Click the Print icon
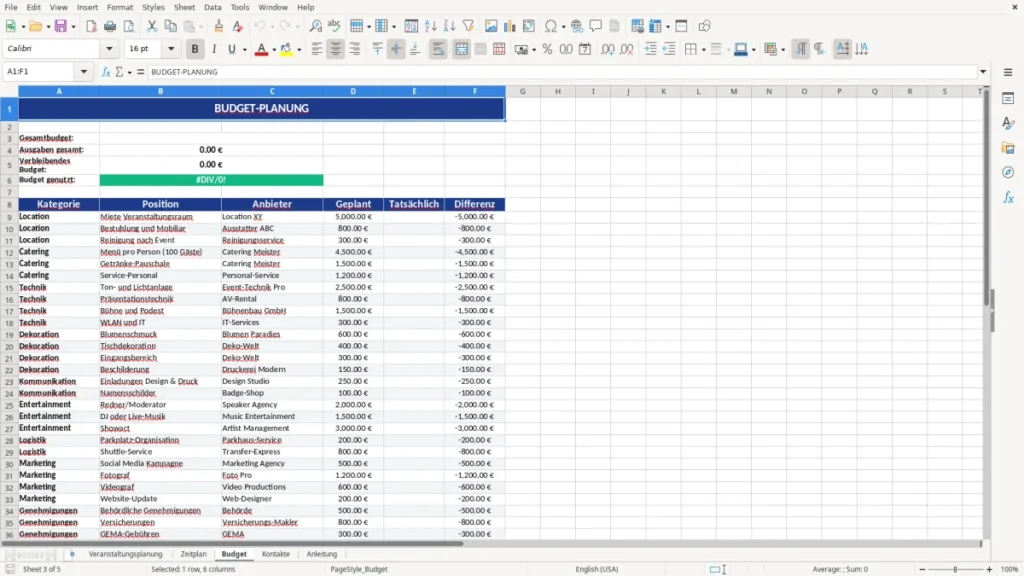 (110, 26)
